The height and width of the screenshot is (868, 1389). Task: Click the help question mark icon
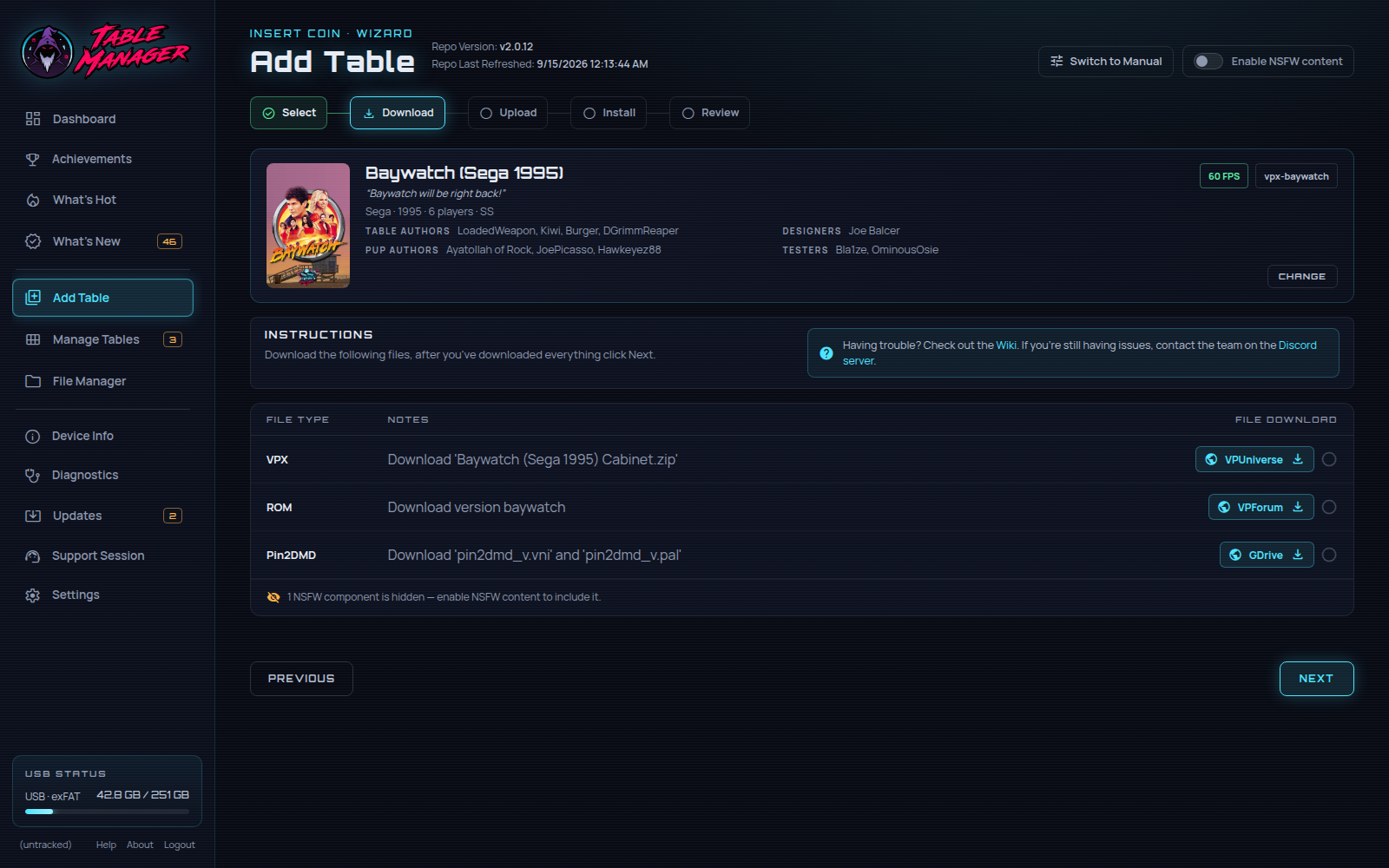[826, 353]
